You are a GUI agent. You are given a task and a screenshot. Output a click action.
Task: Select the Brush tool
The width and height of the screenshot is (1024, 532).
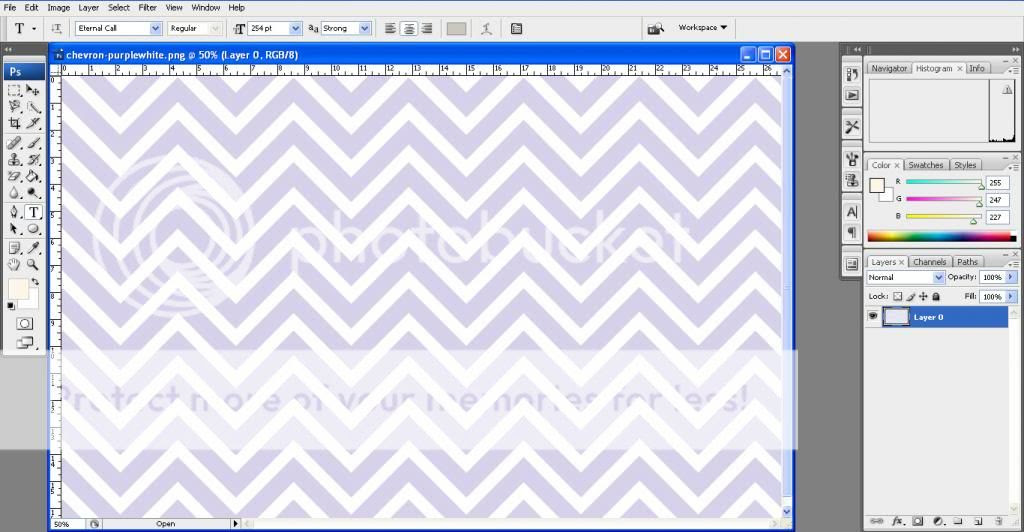point(33,143)
